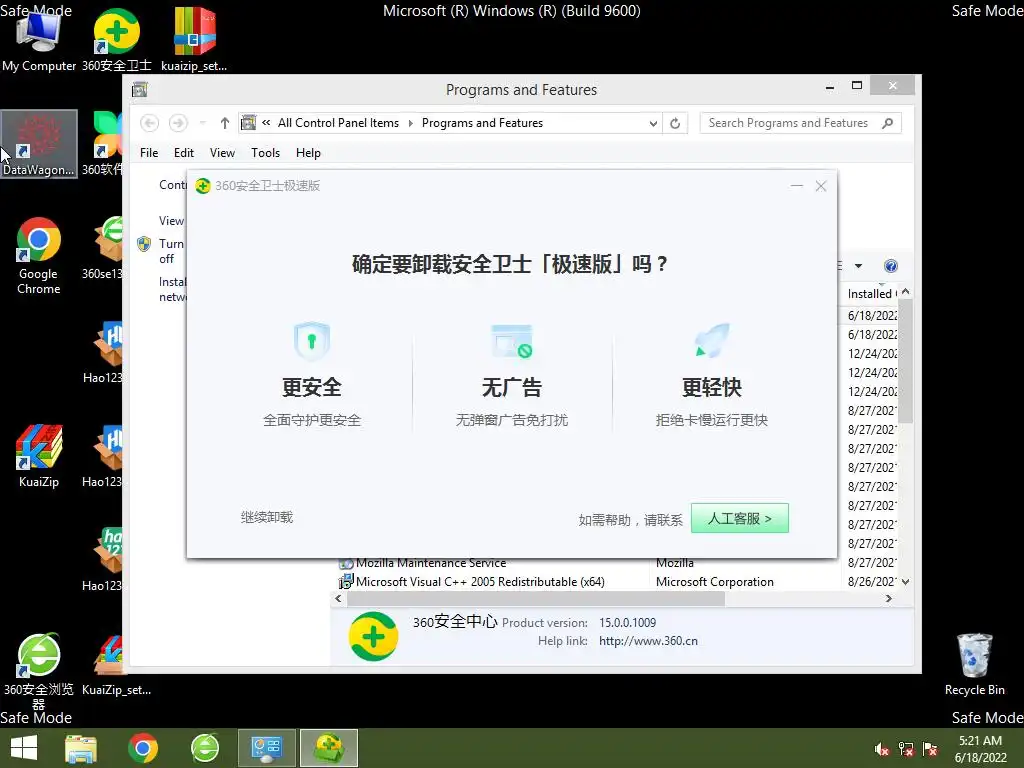Launch Chrome from the taskbar
1024x768 pixels.
click(143, 748)
